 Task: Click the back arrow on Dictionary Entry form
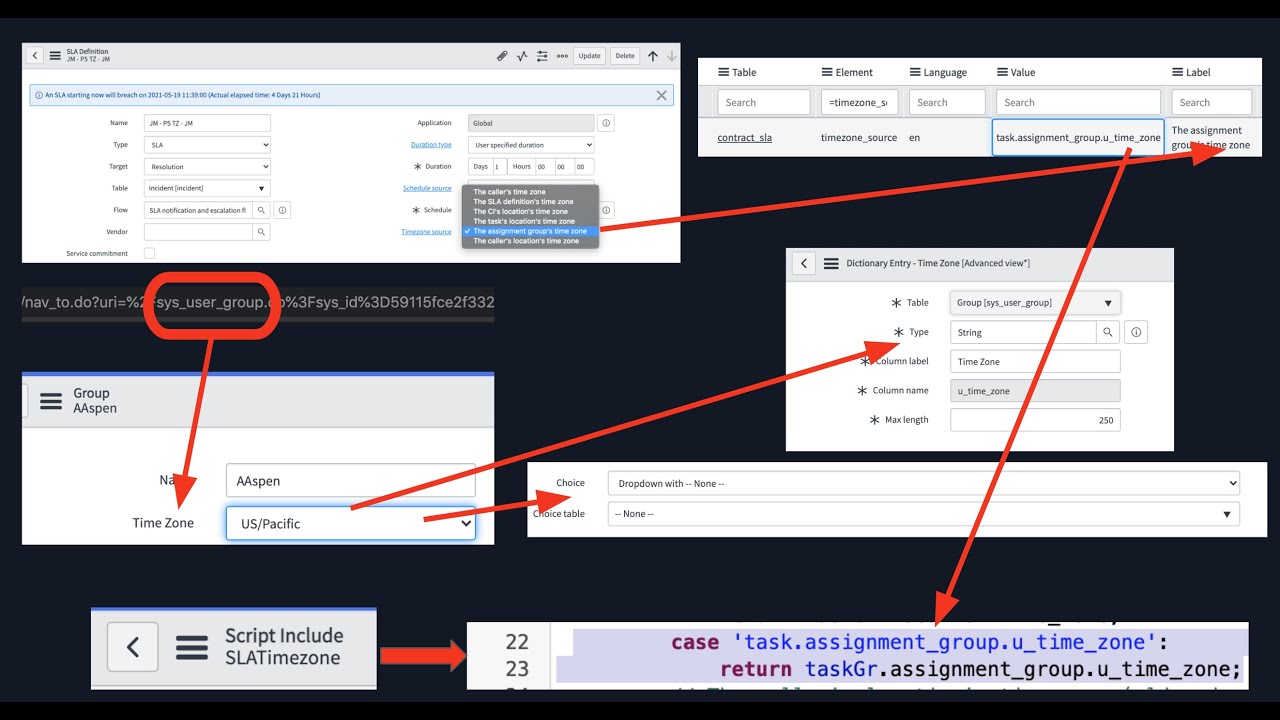tap(804, 263)
